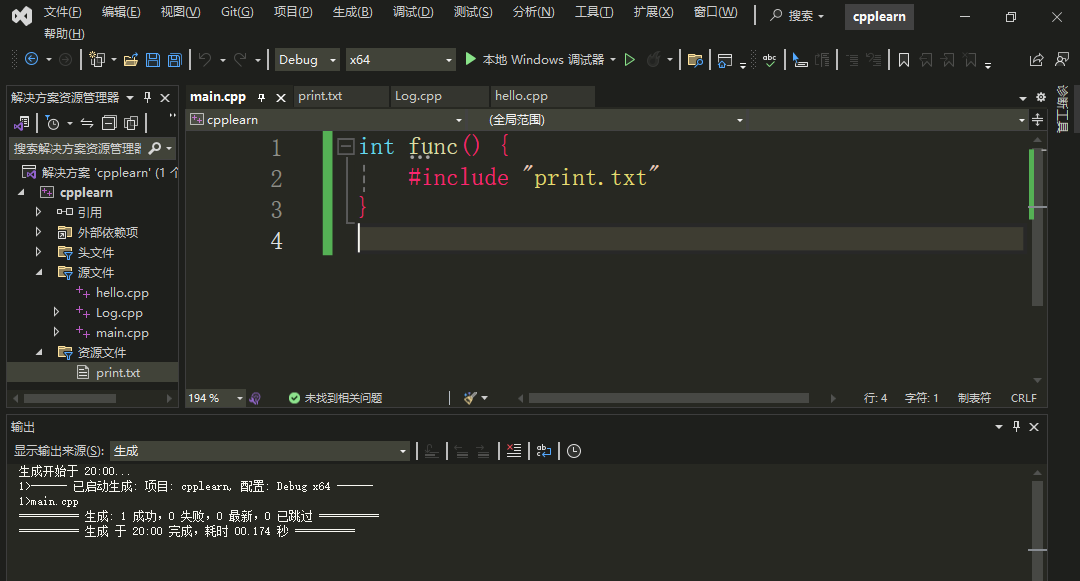
Task: Click the new project toolbar icon
Action: click(97, 60)
